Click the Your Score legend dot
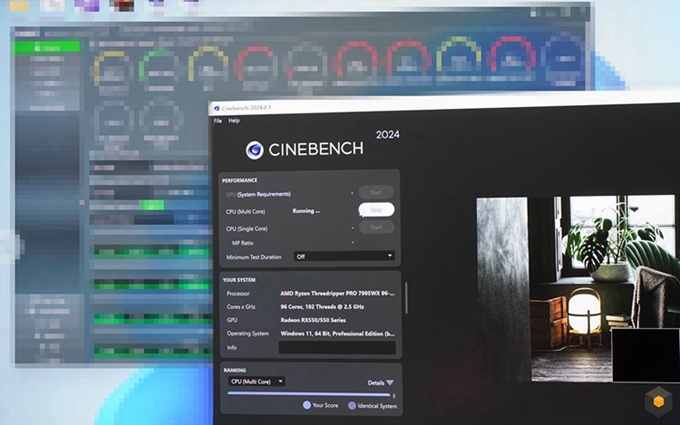 coord(307,406)
